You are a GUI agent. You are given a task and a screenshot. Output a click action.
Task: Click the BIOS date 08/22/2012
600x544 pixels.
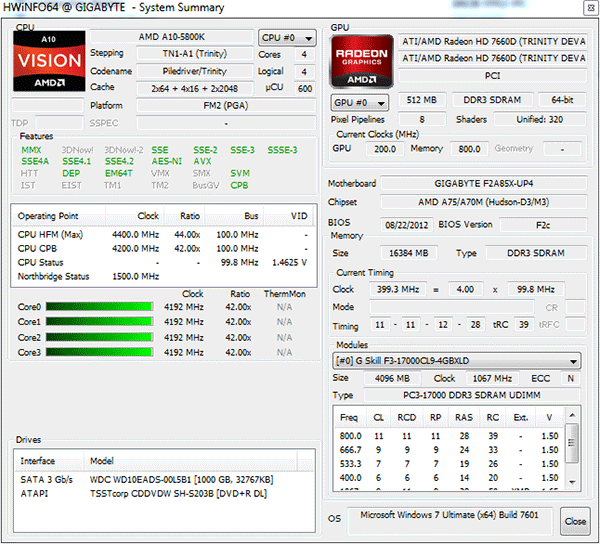(406, 225)
